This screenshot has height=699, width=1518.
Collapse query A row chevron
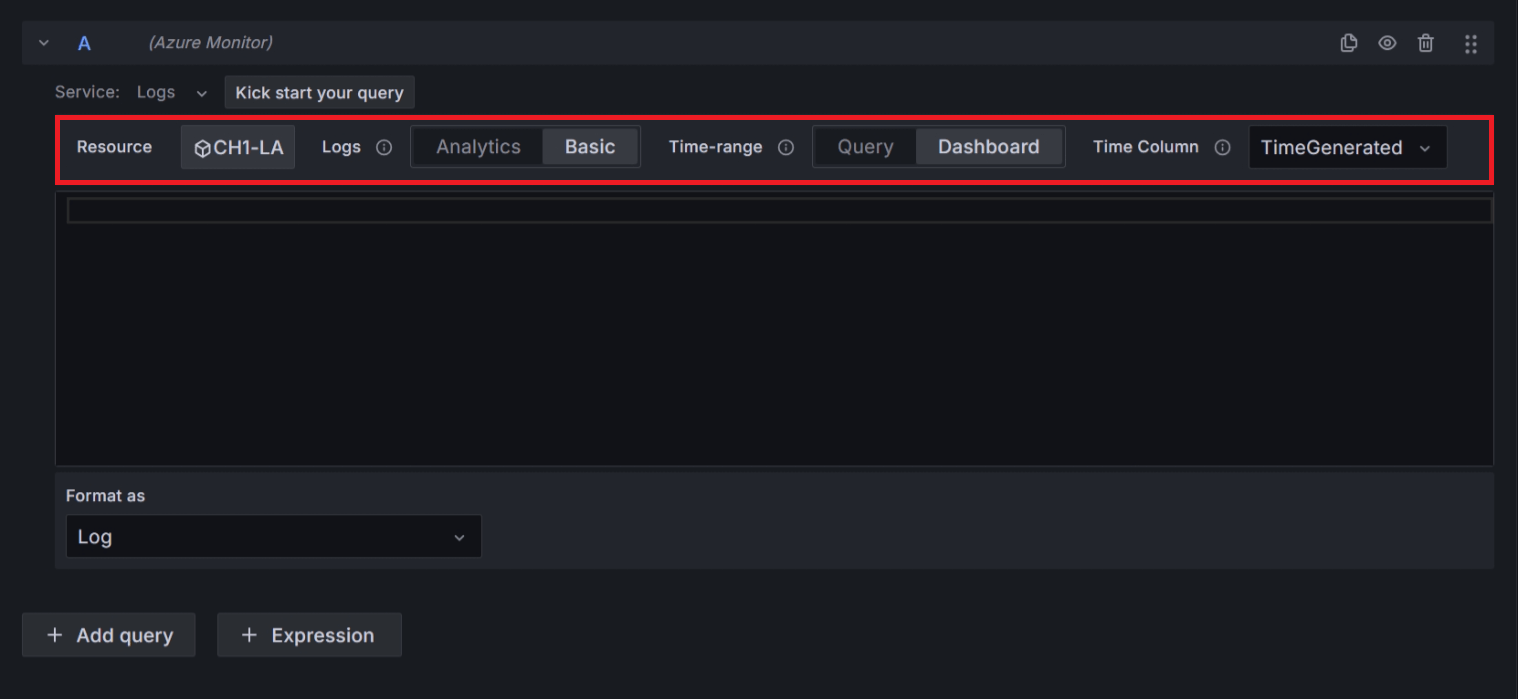[43, 43]
